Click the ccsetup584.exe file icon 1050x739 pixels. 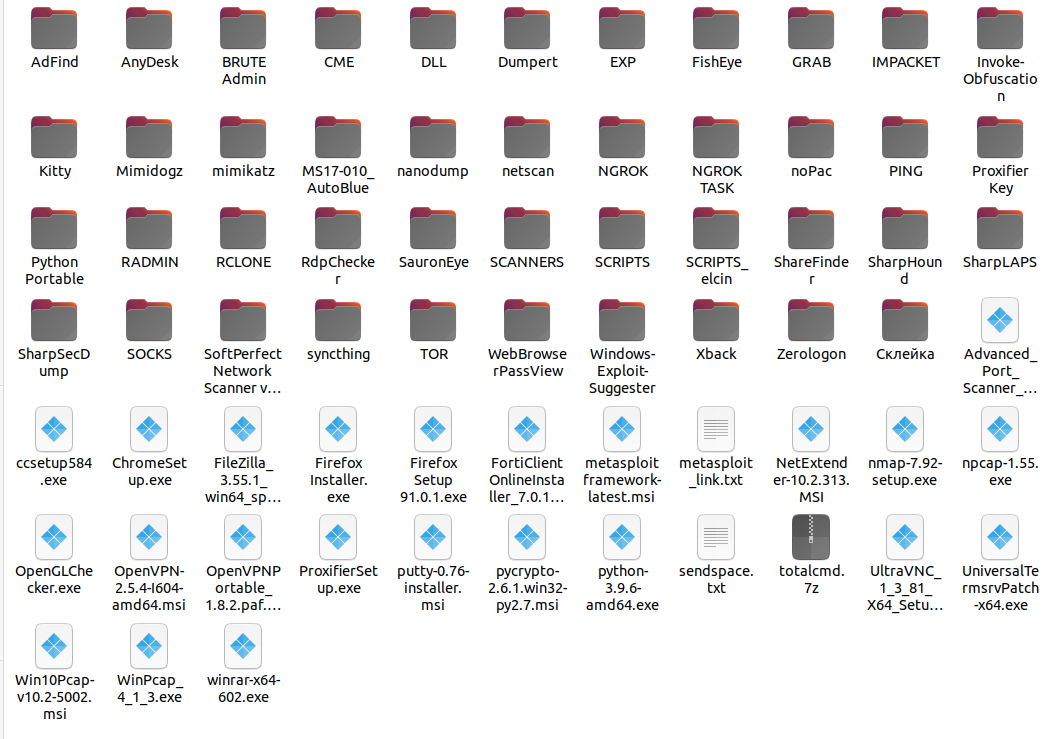54,429
